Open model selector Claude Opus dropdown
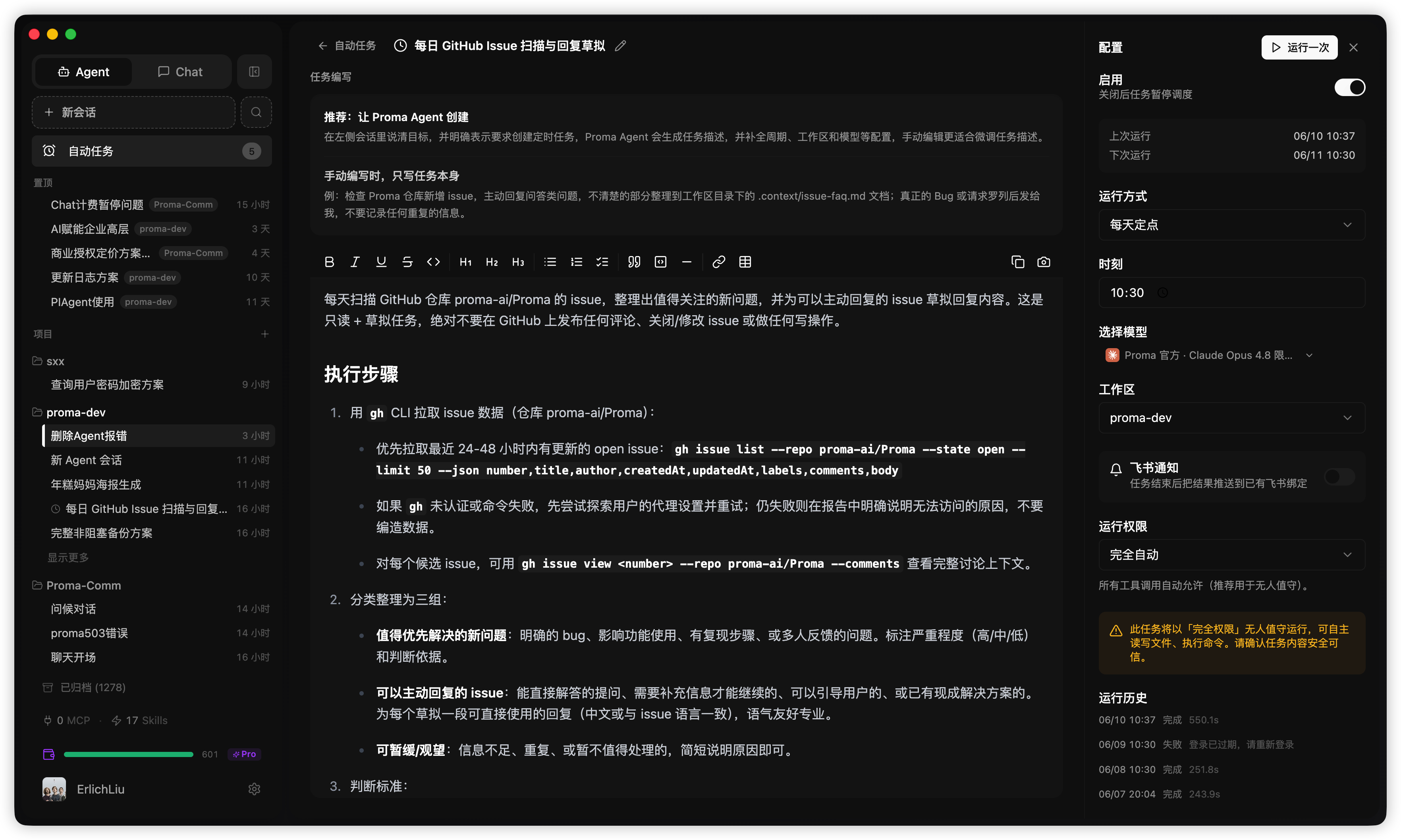The width and height of the screenshot is (1401, 840). (1209, 355)
